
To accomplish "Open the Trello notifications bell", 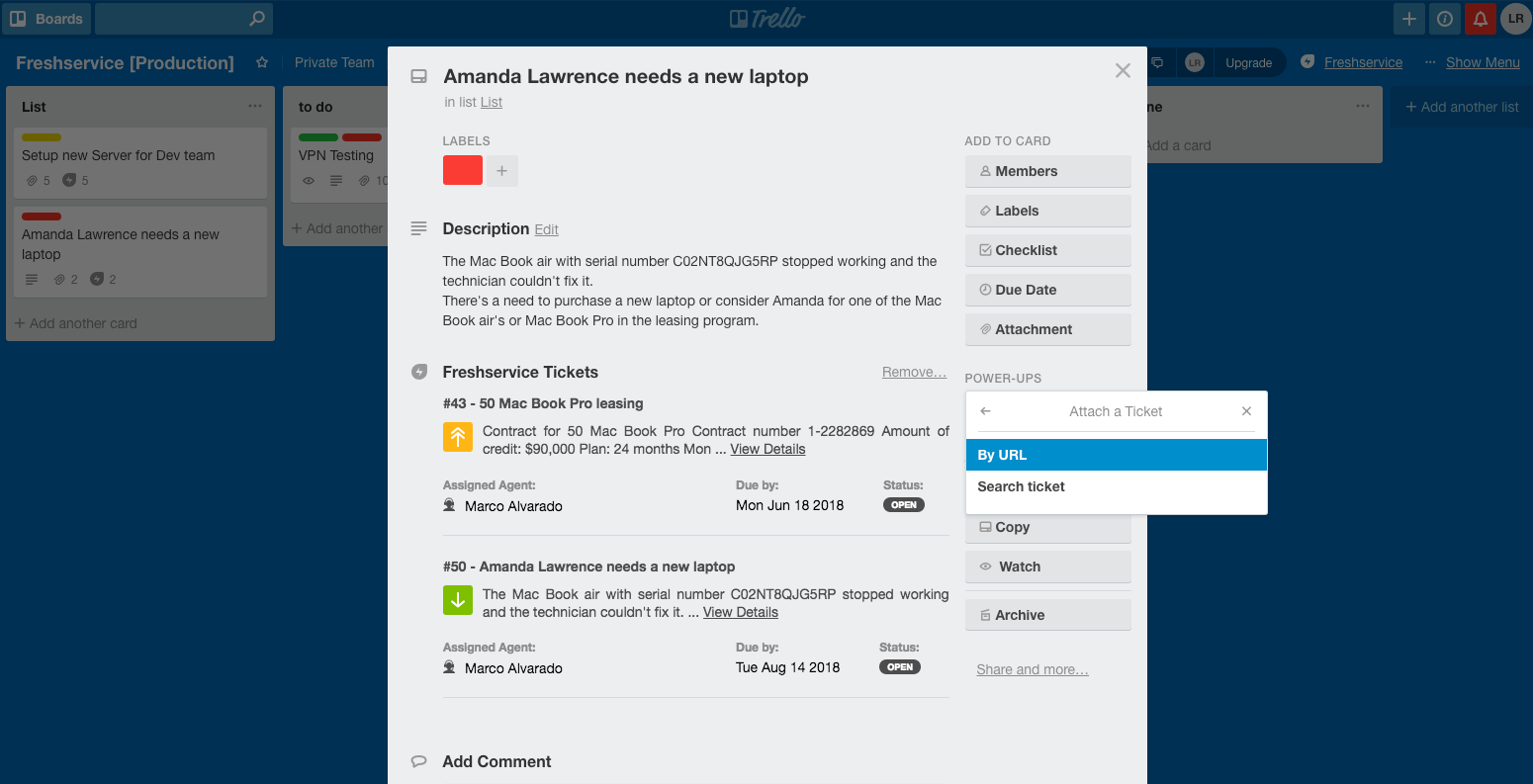I will click(x=1481, y=19).
